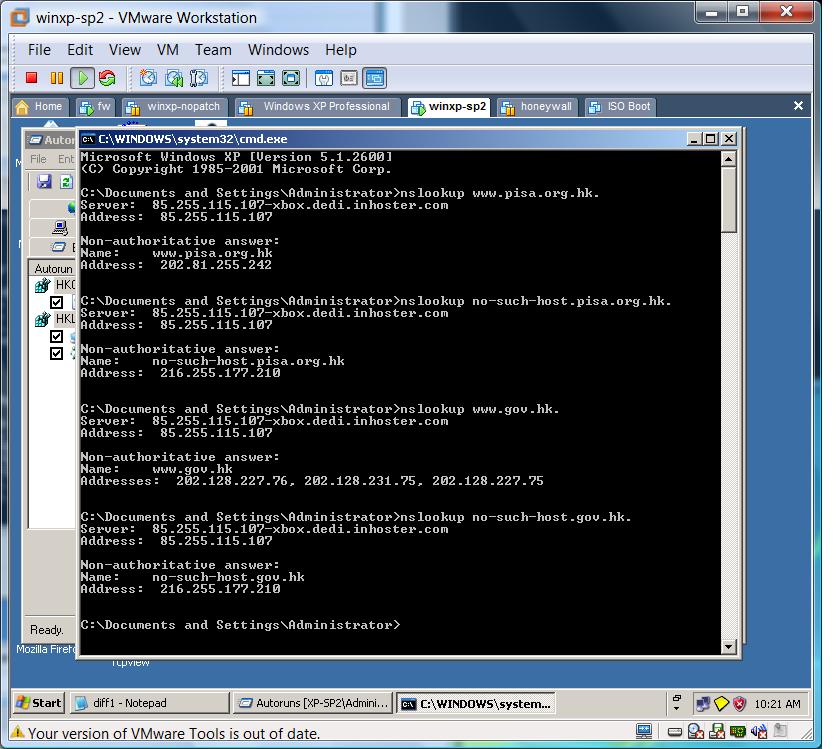Suspend the VM with the orange pause icon
The image size is (840, 749).
tap(56, 78)
